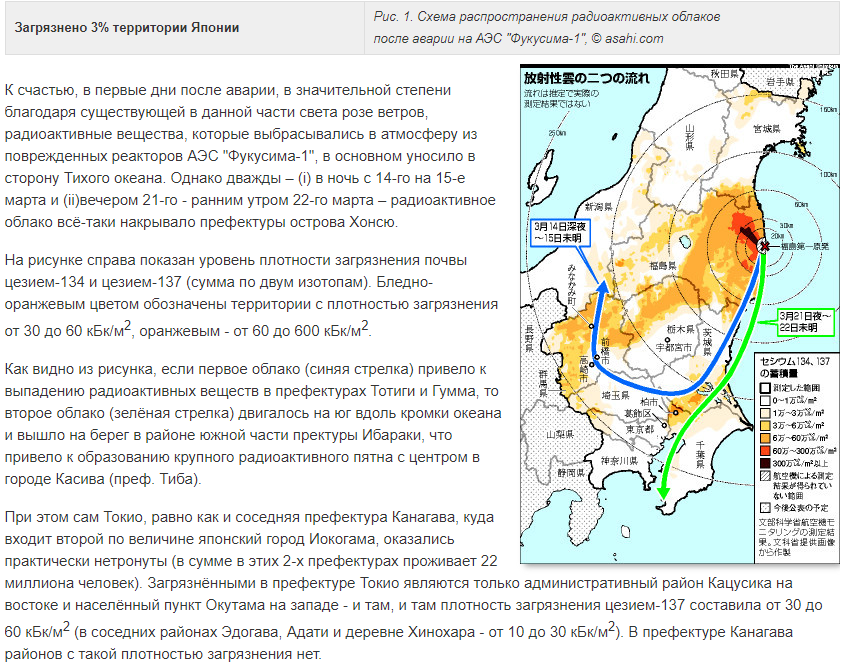Click the "埼玉県" prefecture label
The image size is (842, 671).
pyautogui.click(x=615, y=396)
